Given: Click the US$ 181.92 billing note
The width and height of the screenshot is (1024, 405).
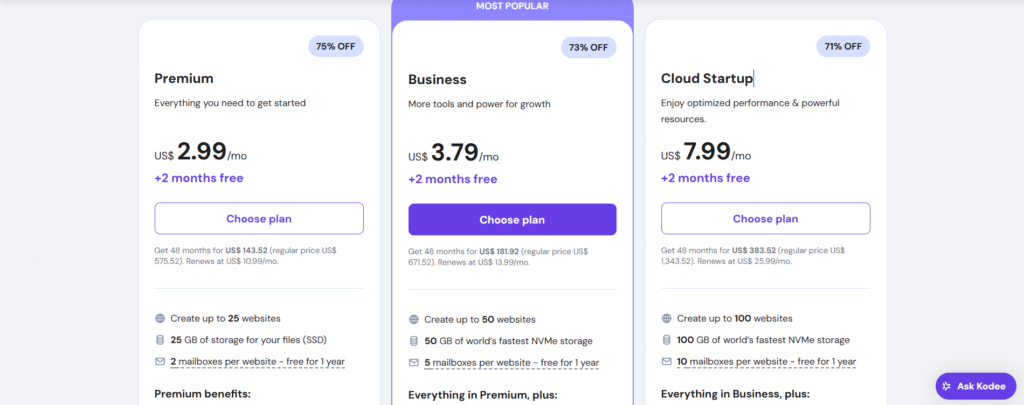Looking at the screenshot, I should 498,257.
